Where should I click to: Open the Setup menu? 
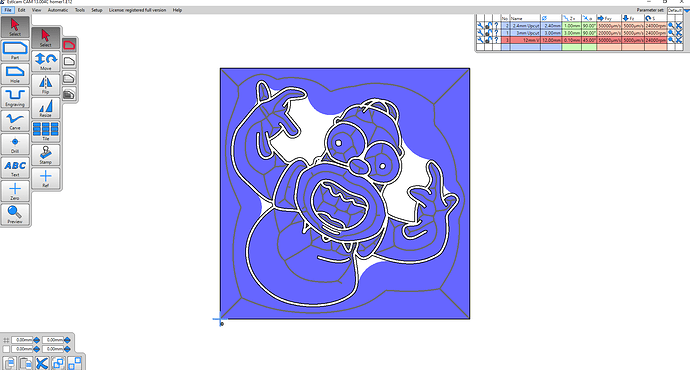click(97, 10)
